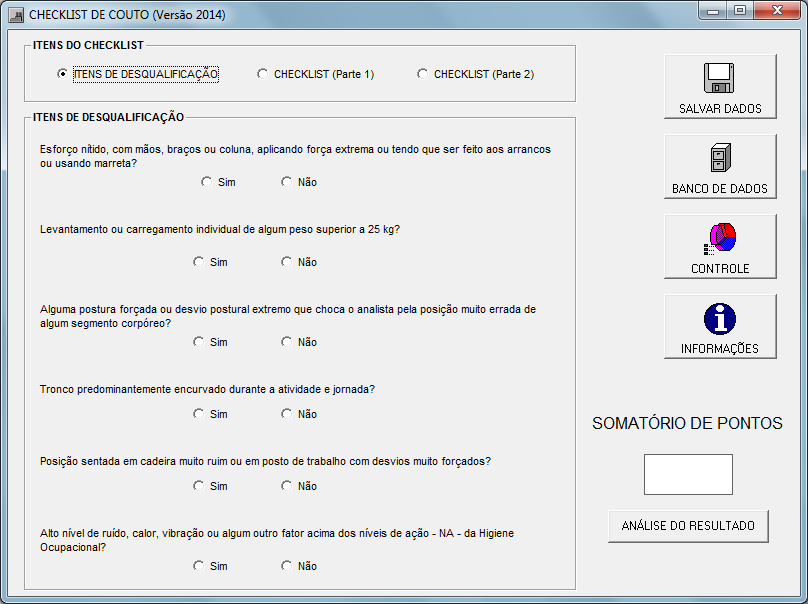Click the Somatório de Pontos field
The width and height of the screenshot is (808, 604).
click(x=688, y=474)
